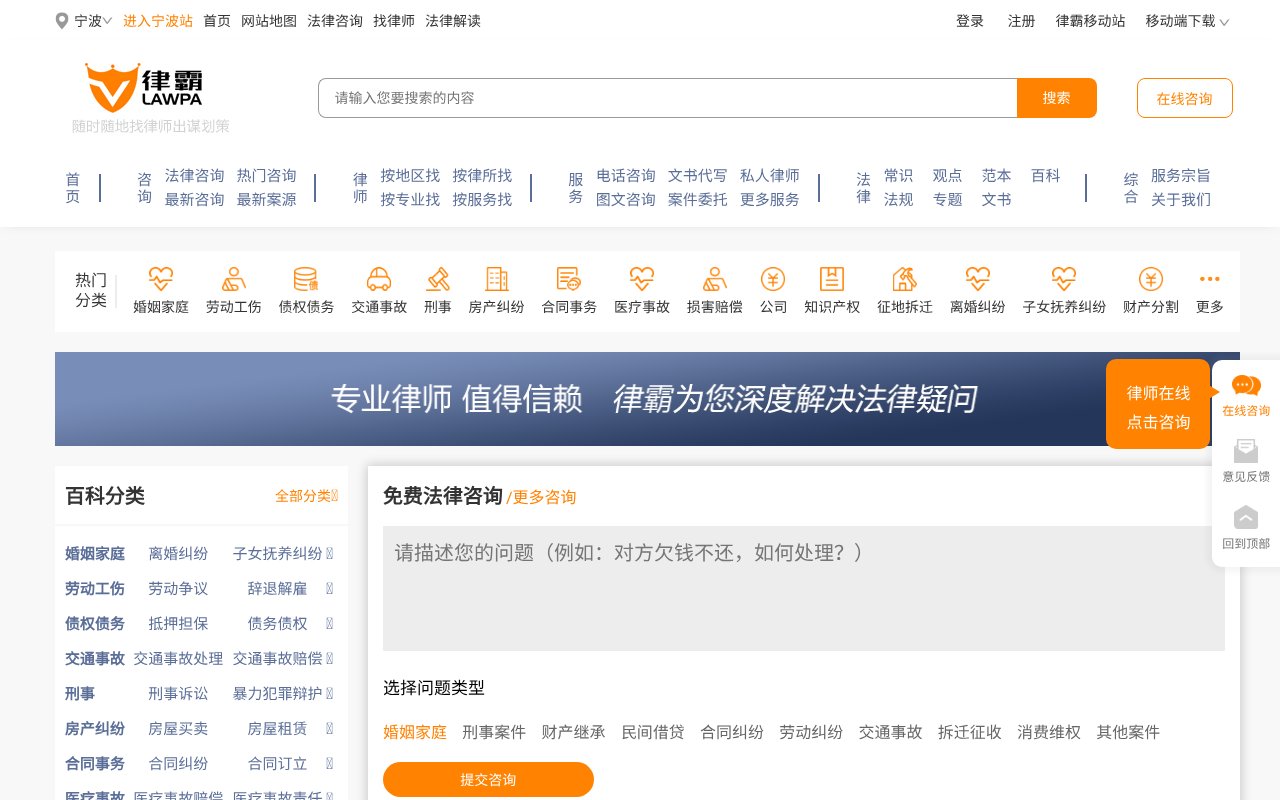Select 民间借贷 problem type
The width and height of the screenshot is (1280, 800).
click(x=653, y=732)
